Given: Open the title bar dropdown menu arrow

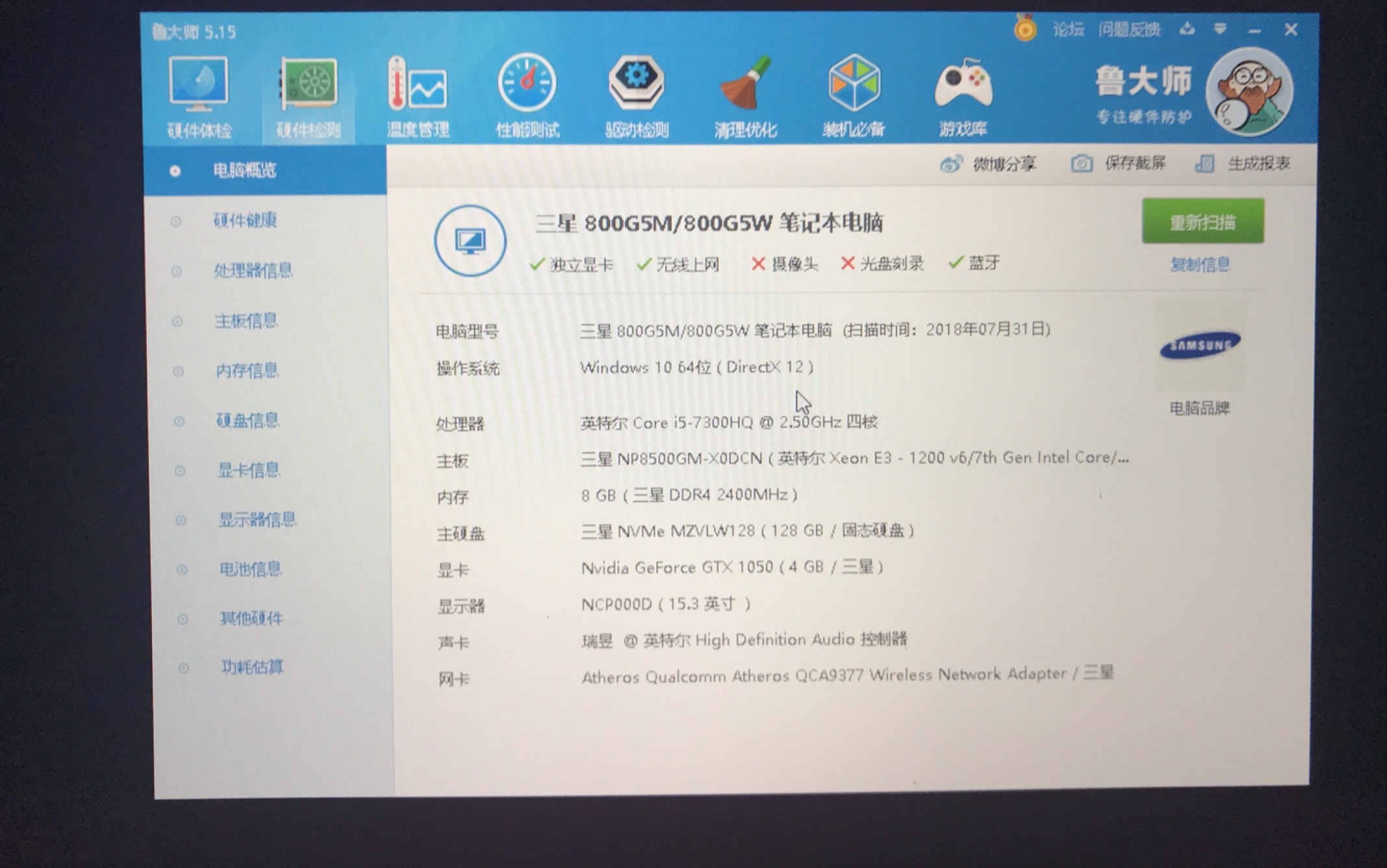Looking at the screenshot, I should (x=1220, y=29).
